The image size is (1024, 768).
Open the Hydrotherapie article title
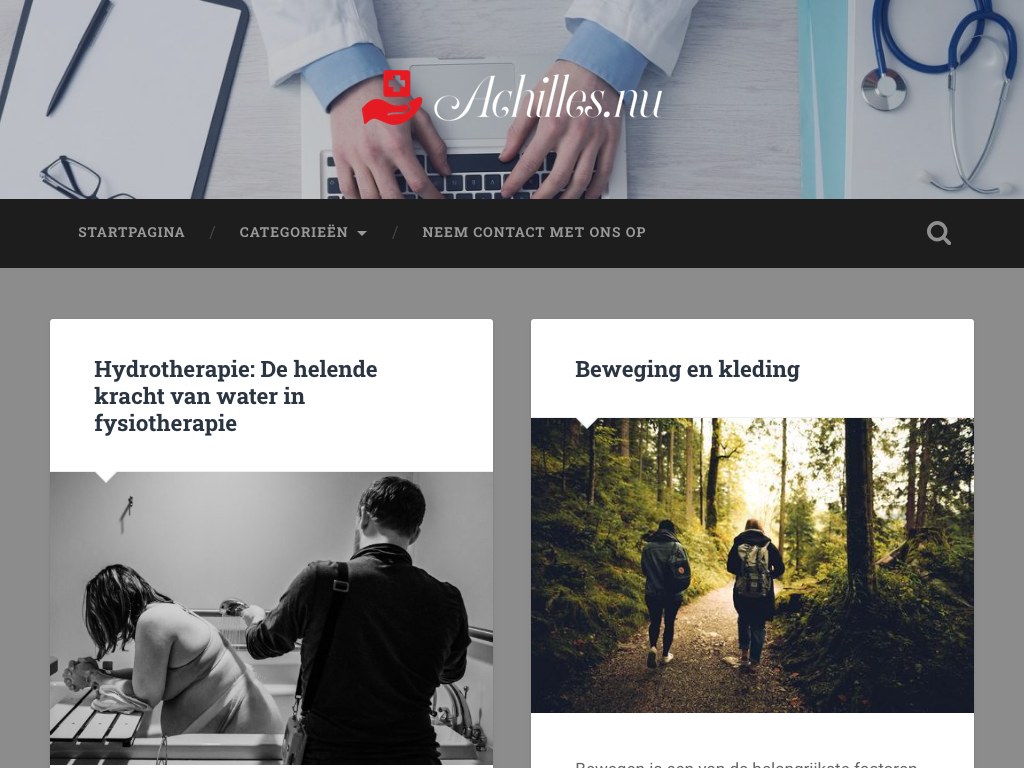point(236,396)
